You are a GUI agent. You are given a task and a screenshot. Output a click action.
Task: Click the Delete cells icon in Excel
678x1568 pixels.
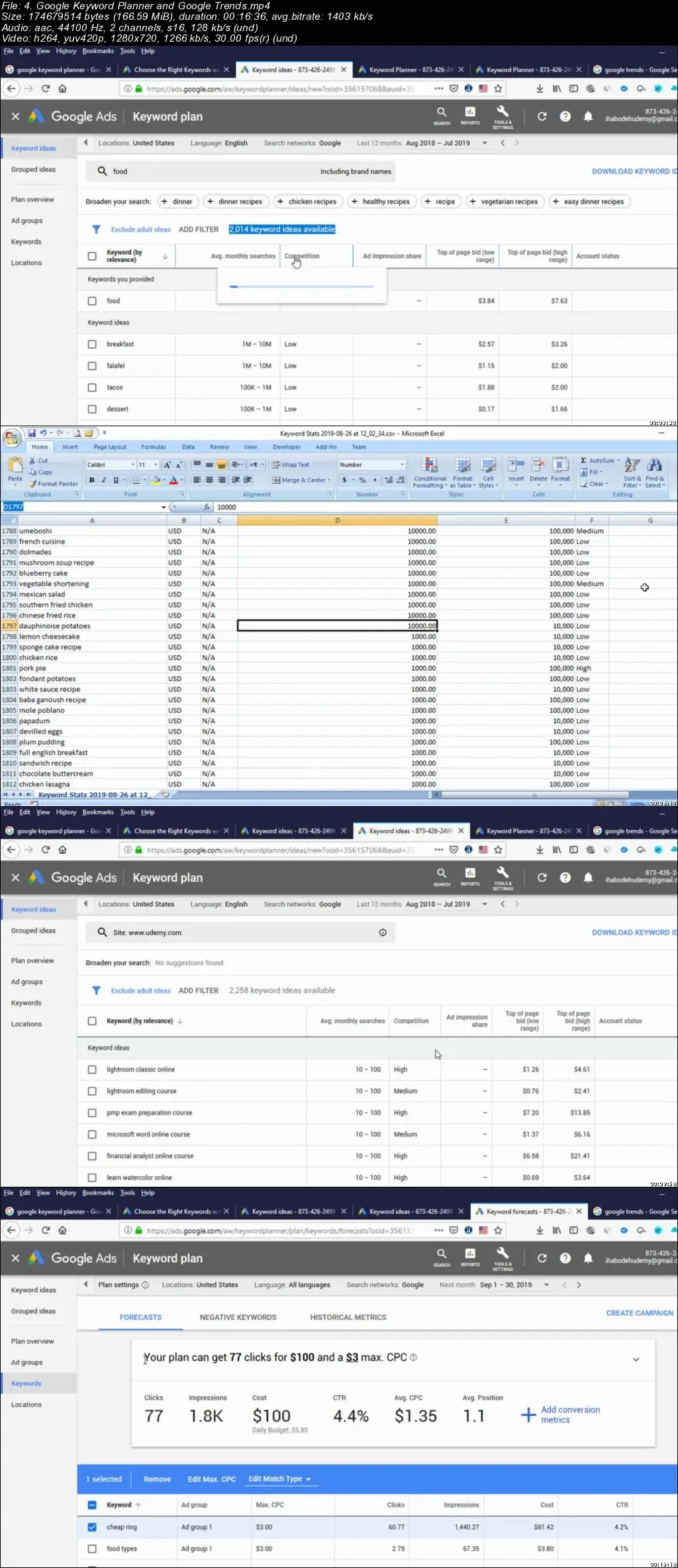538,465
